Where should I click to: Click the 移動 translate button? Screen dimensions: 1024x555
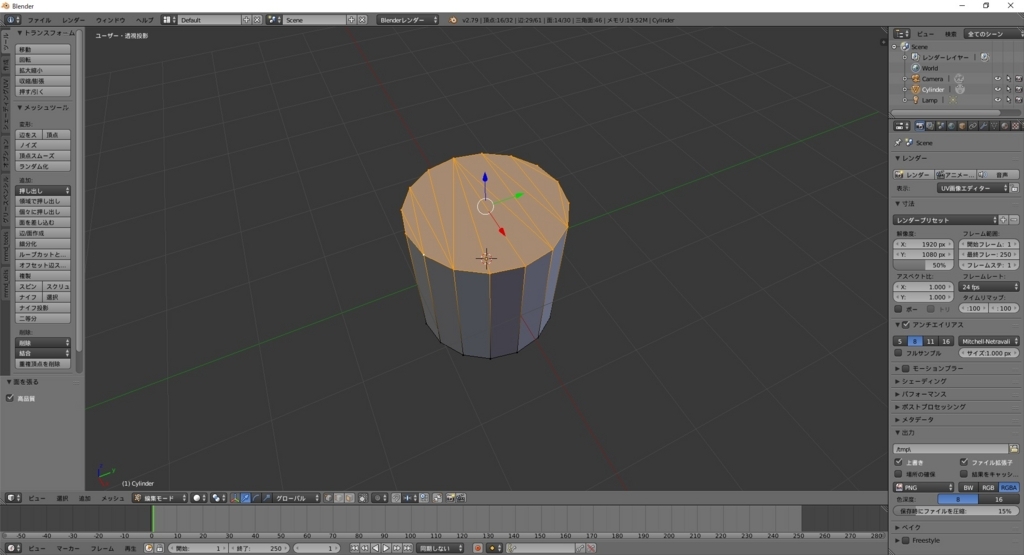click(43, 50)
